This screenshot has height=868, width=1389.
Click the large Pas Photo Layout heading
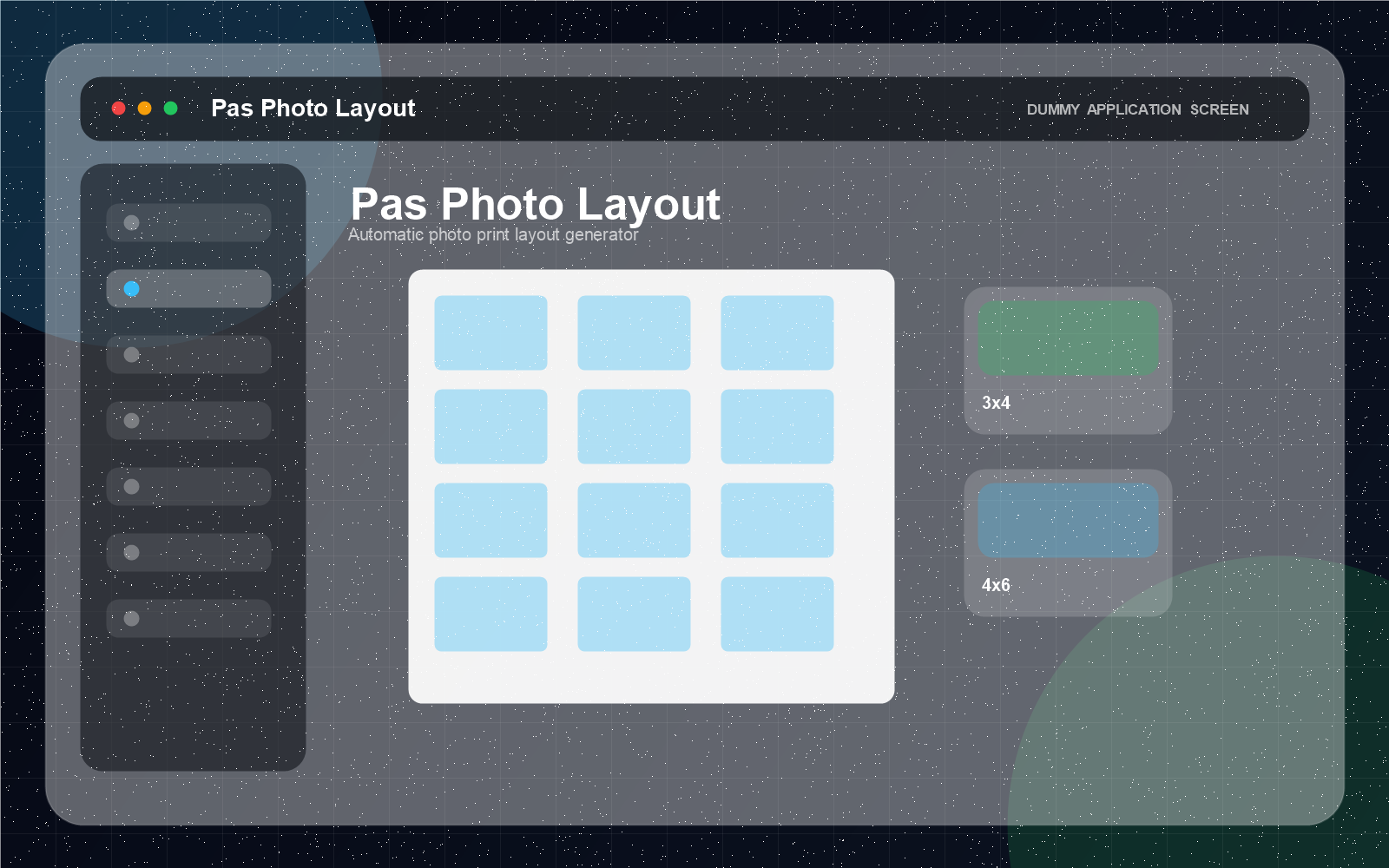[x=536, y=206]
